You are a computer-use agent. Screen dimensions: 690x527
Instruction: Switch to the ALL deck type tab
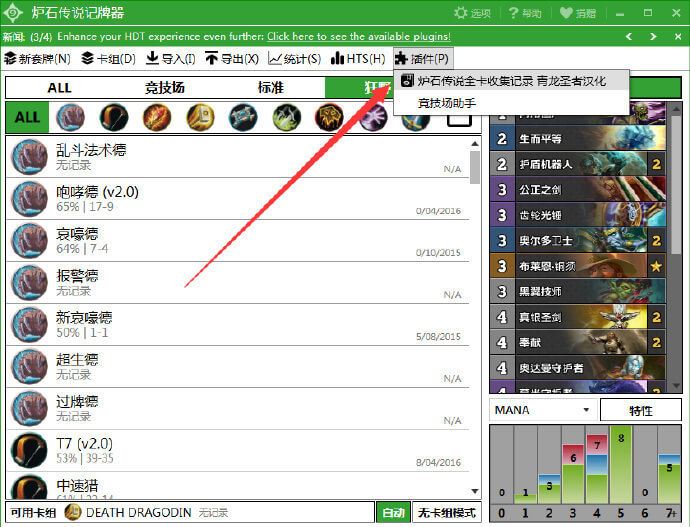tap(59, 88)
